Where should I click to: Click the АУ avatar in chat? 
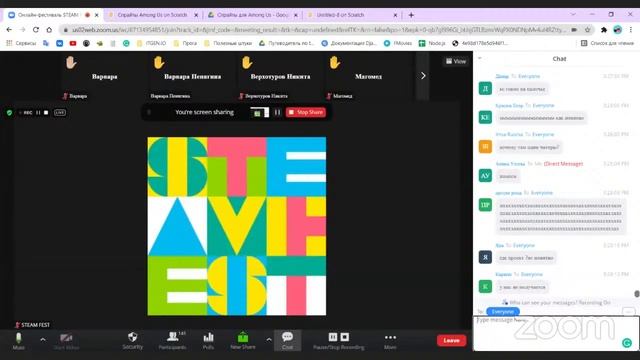[485, 176]
